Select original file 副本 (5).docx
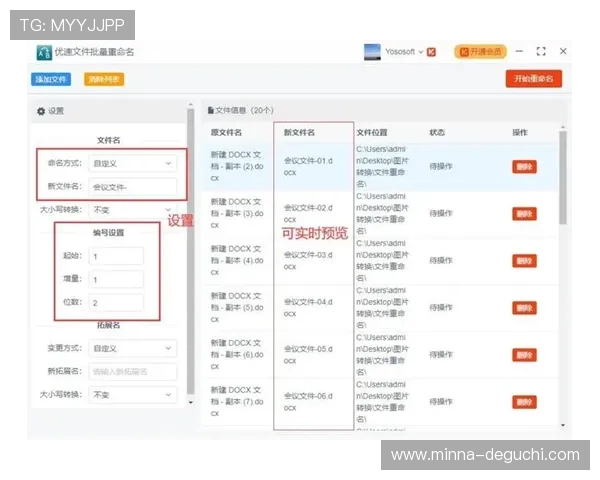This screenshot has width=600, height=480. (237, 308)
